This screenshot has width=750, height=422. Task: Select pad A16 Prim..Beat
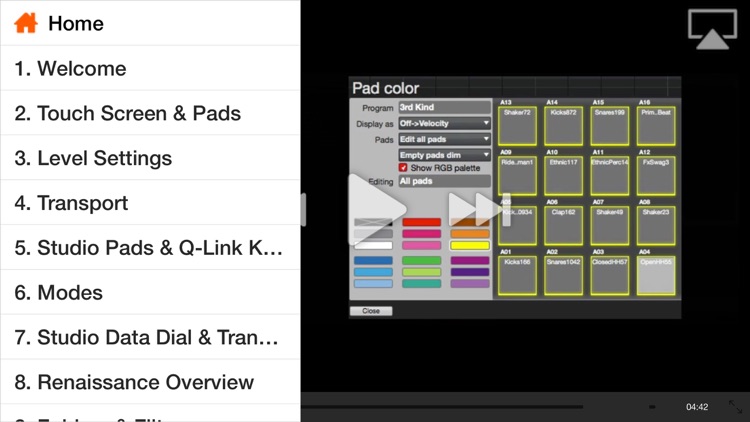tap(656, 126)
